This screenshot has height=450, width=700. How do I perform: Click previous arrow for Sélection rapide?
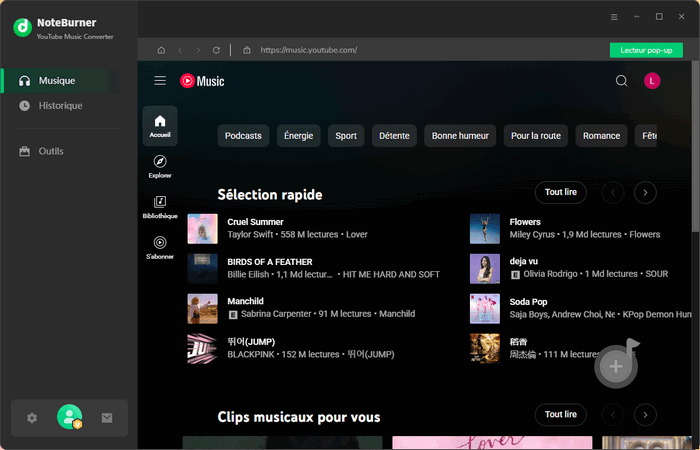(x=613, y=193)
